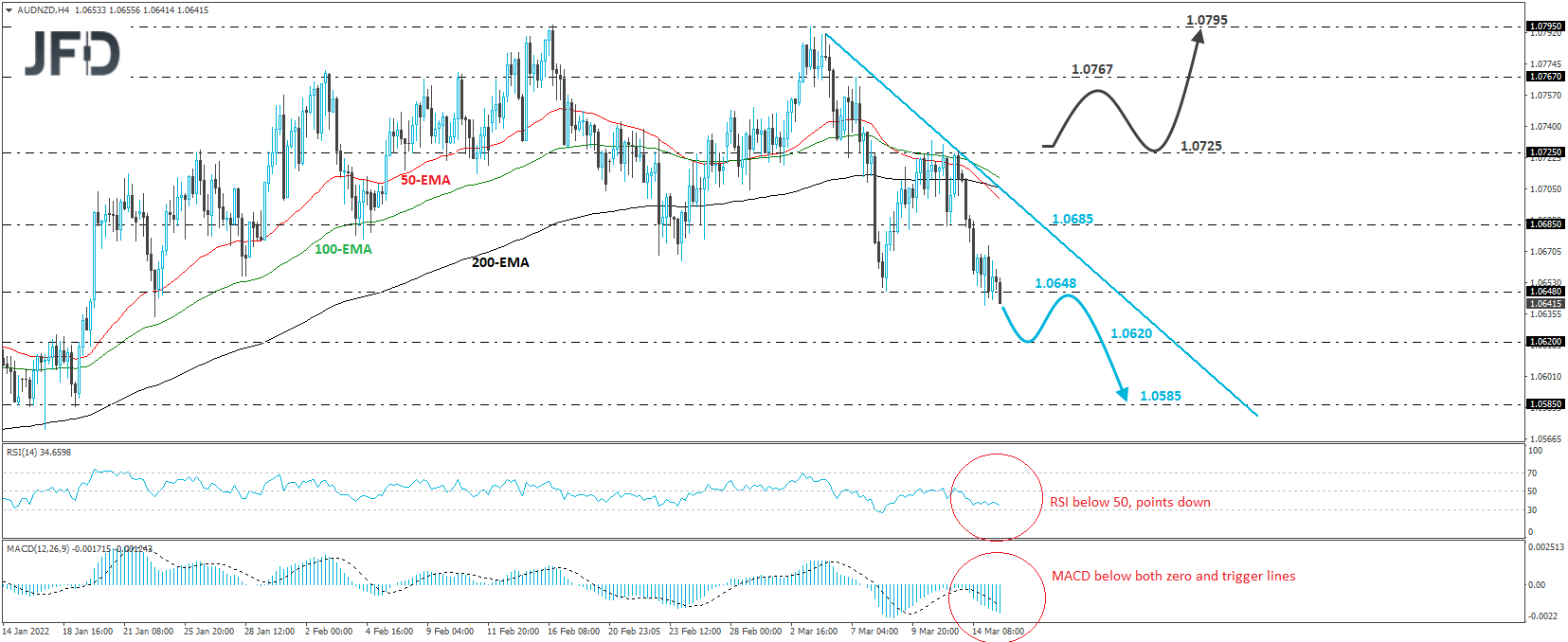Click the RSI 70 level axis value
The height and width of the screenshot is (642, 1568).
pos(1532,473)
